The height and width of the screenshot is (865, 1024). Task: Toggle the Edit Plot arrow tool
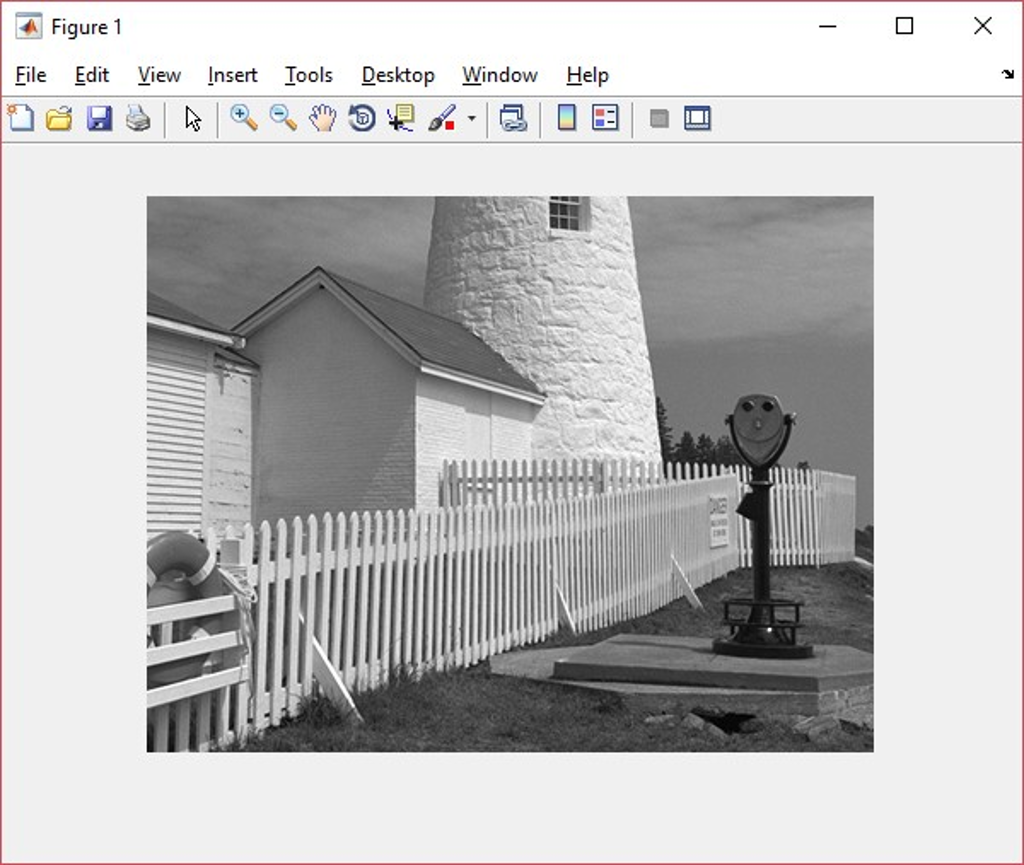193,119
